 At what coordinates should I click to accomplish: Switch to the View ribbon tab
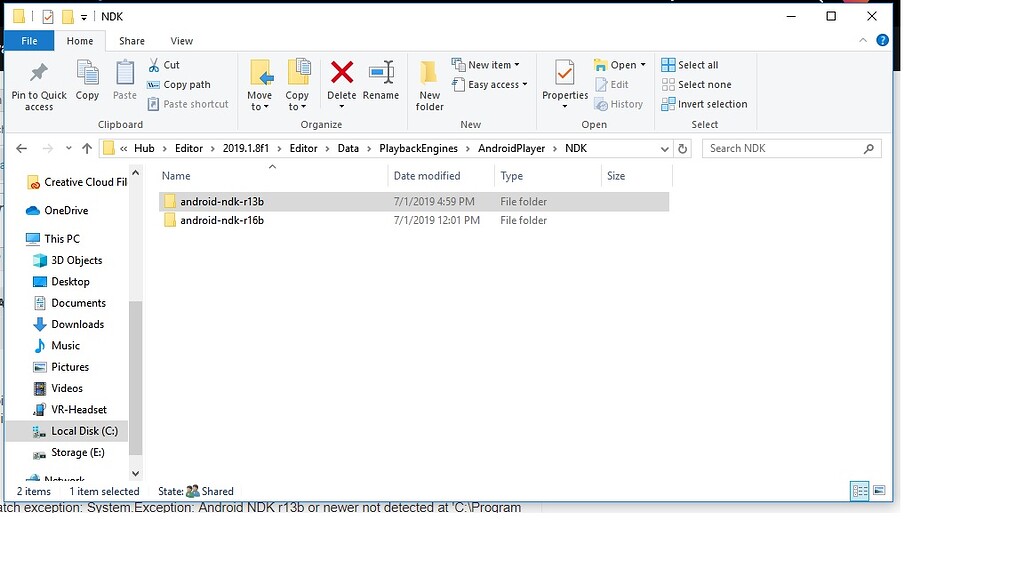pyautogui.click(x=181, y=40)
